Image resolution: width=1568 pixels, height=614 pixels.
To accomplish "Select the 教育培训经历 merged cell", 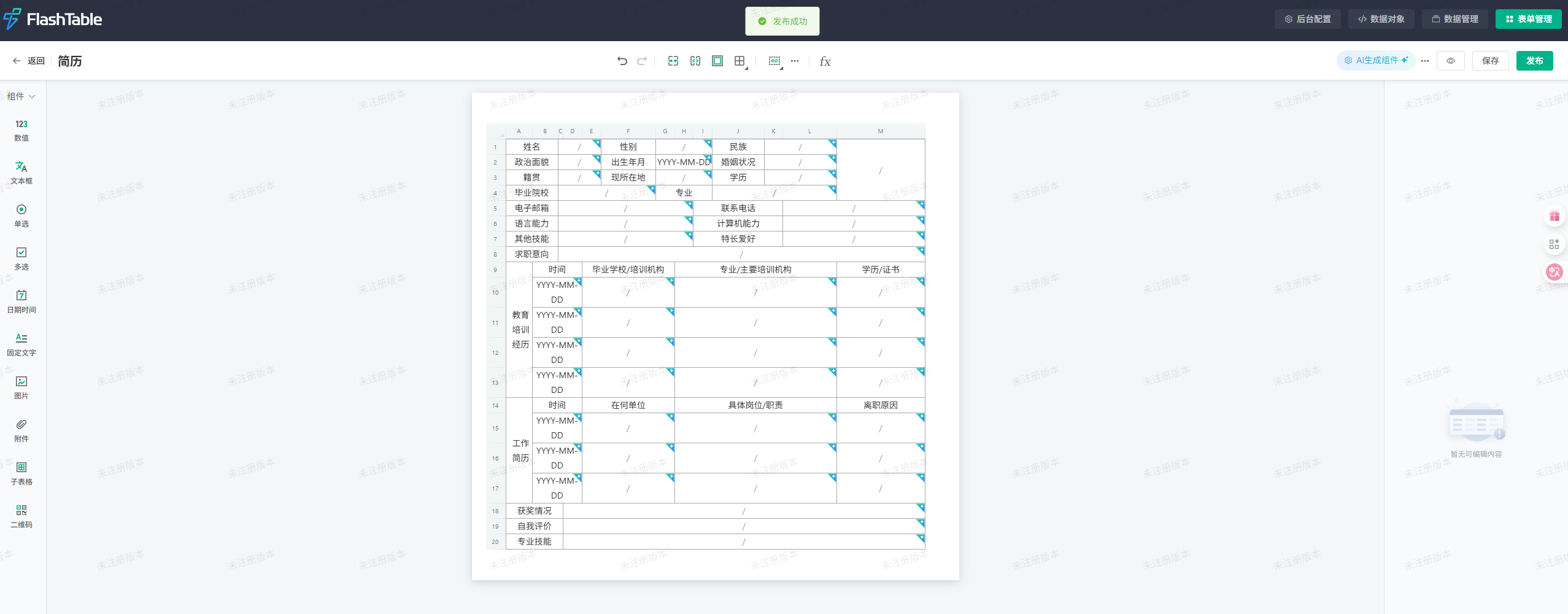I will tap(520, 330).
